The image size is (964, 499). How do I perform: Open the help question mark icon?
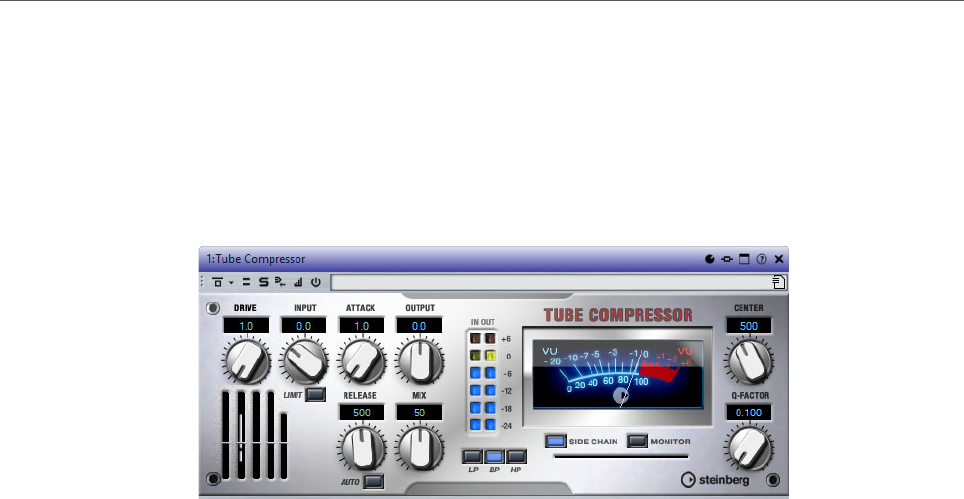[761, 259]
